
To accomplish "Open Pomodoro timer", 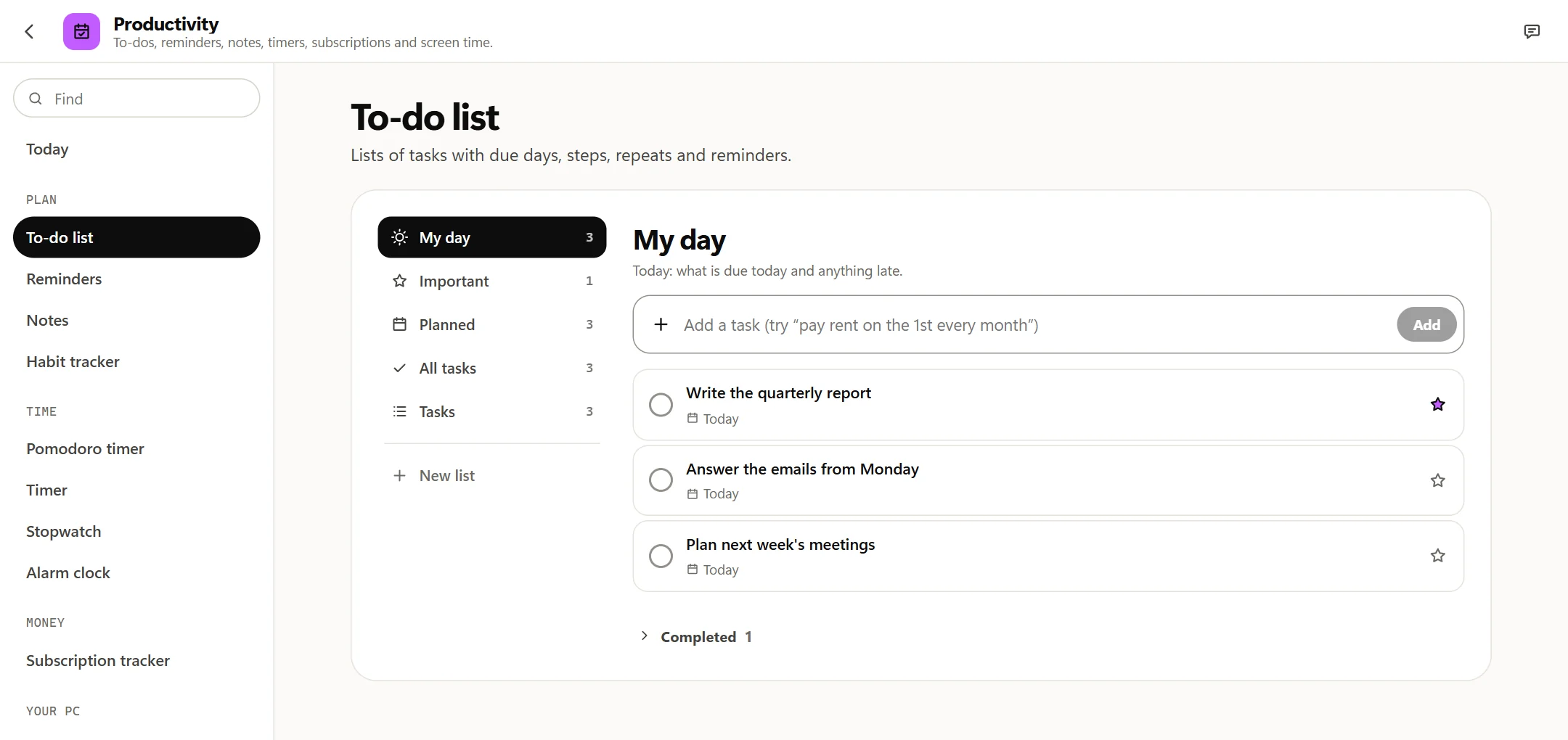I will click(136, 448).
